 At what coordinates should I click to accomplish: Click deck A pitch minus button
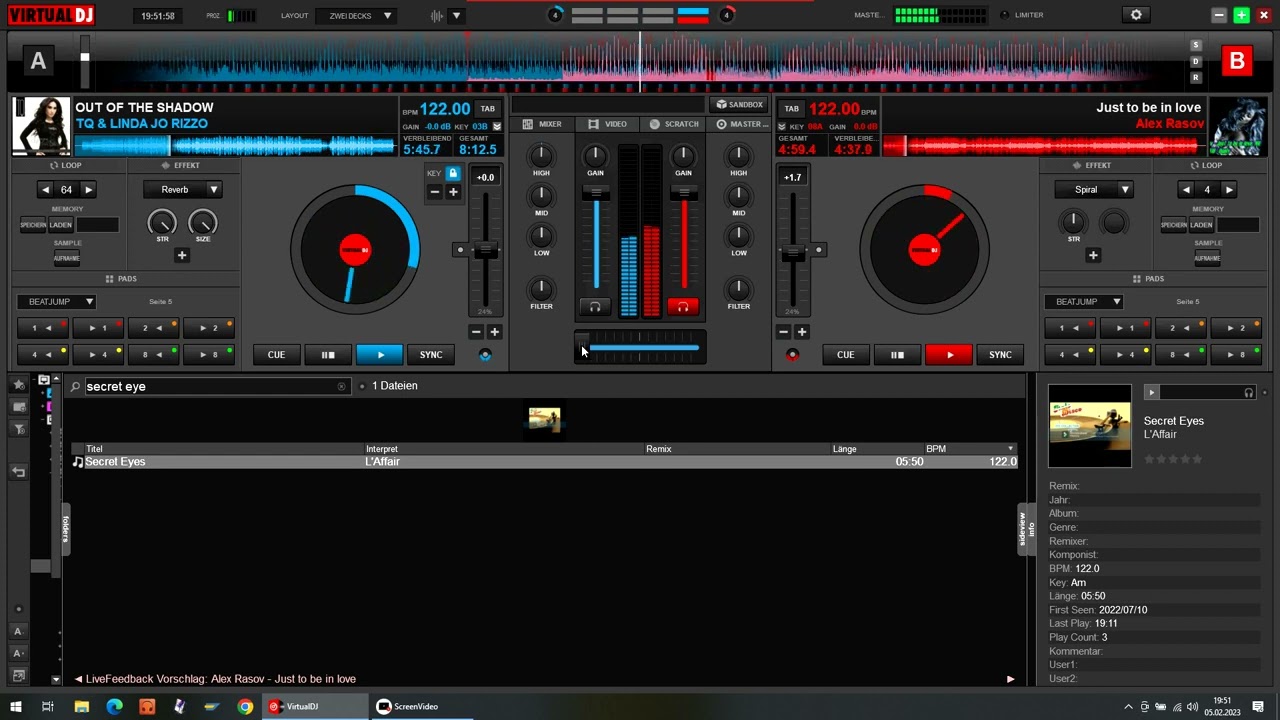point(476,332)
